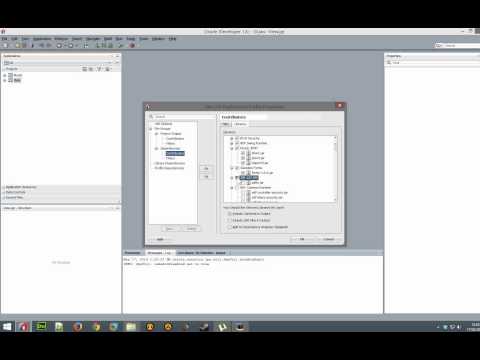Collapse the ADF Common Runtime library node
480x360 pixels.
tap(232, 188)
